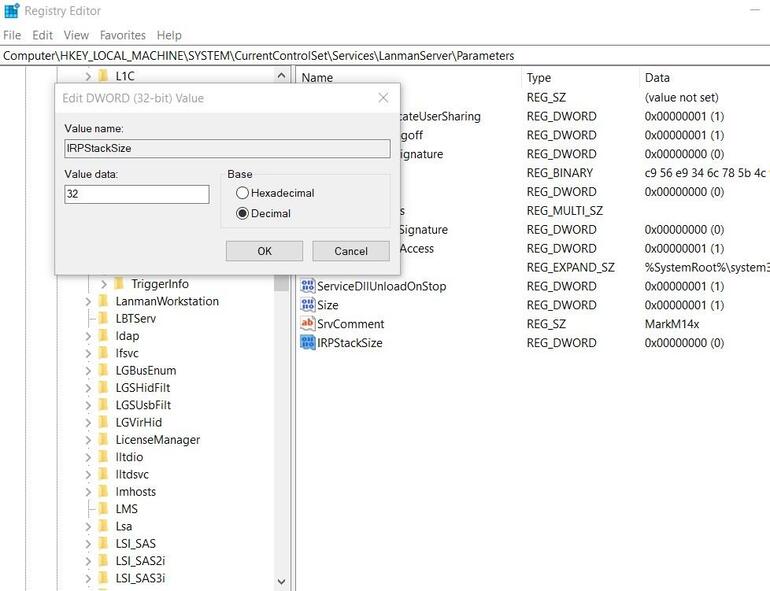The height and width of the screenshot is (591, 770).
Task: Click the LanmanWorkstation folder icon
Action: tap(103, 301)
